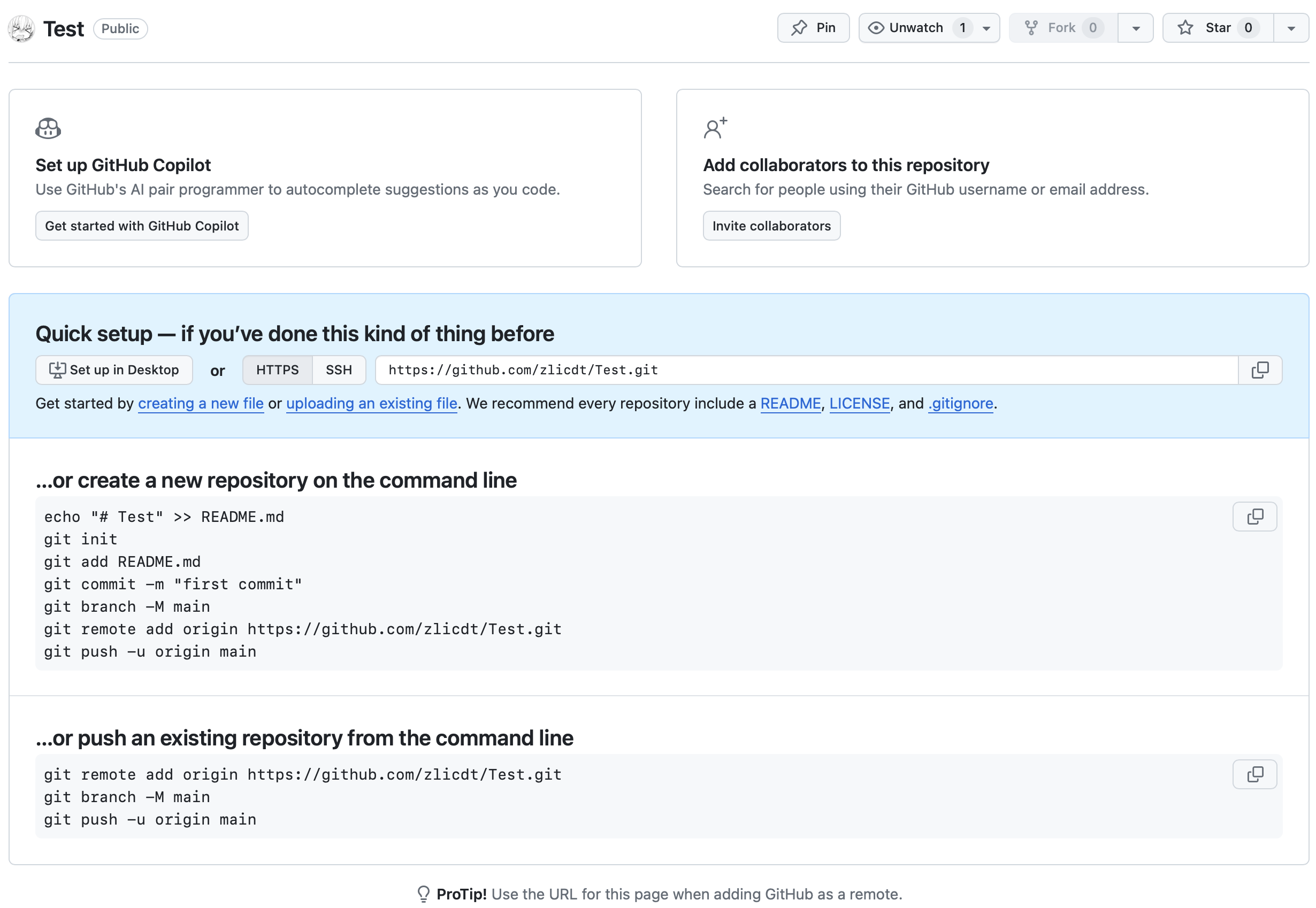Viewport: 1316px width, 908px height.
Task: Pin the Test repository
Action: pyautogui.click(x=813, y=28)
